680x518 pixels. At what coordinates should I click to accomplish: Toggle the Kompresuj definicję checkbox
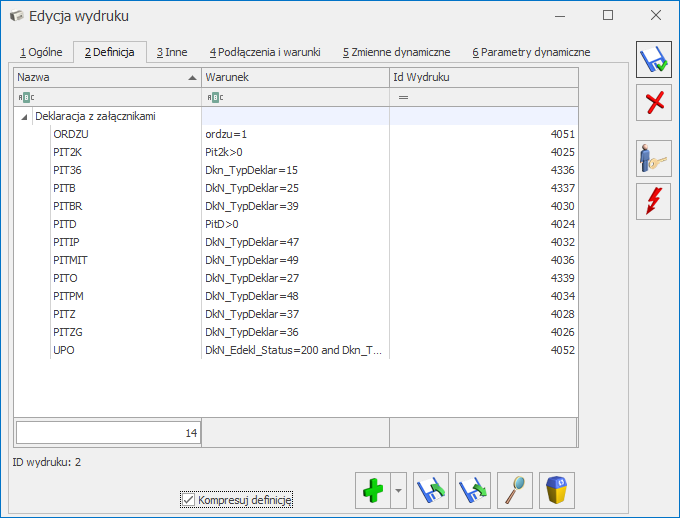point(188,499)
